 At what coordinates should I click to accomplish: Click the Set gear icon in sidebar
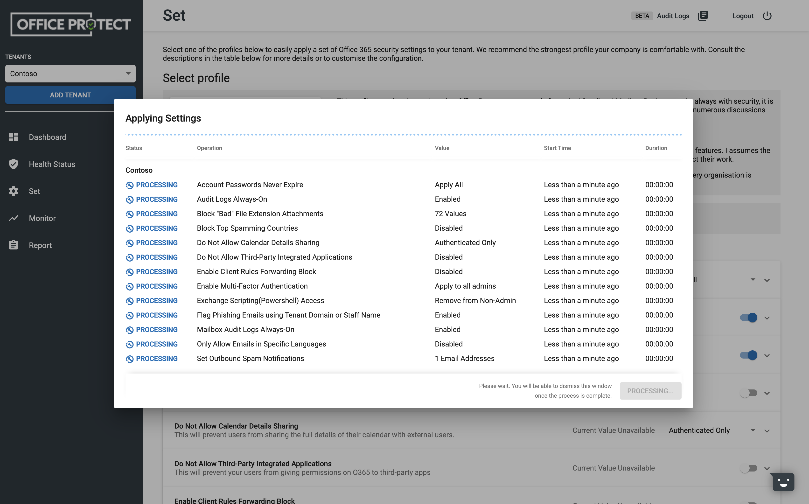click(x=14, y=191)
